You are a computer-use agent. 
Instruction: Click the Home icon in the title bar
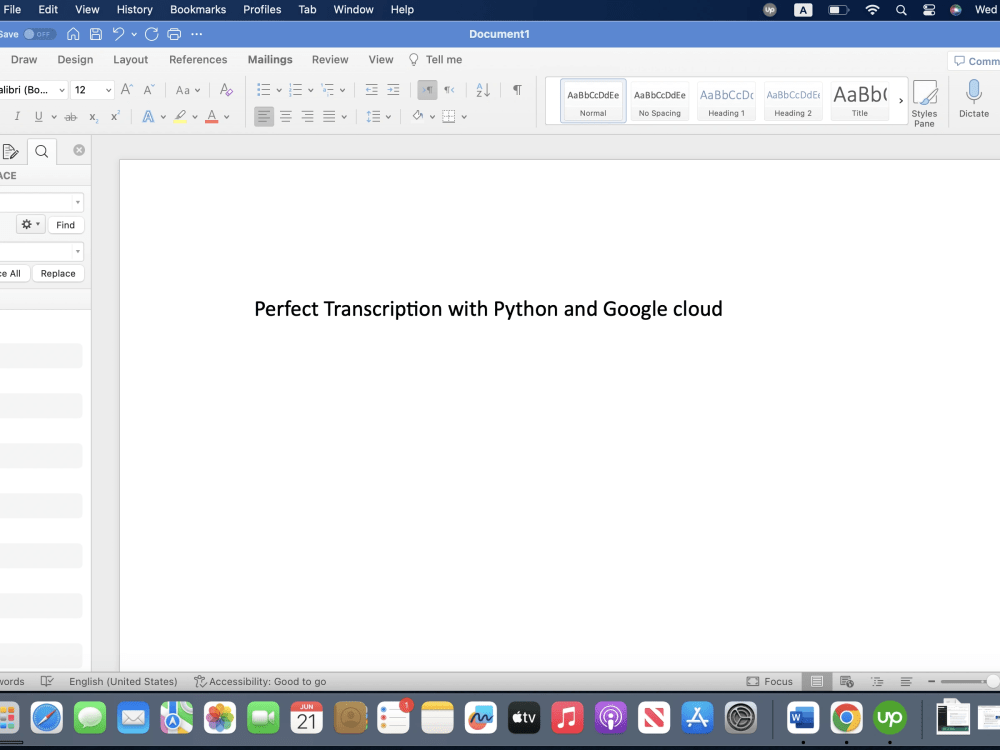[x=73, y=34]
